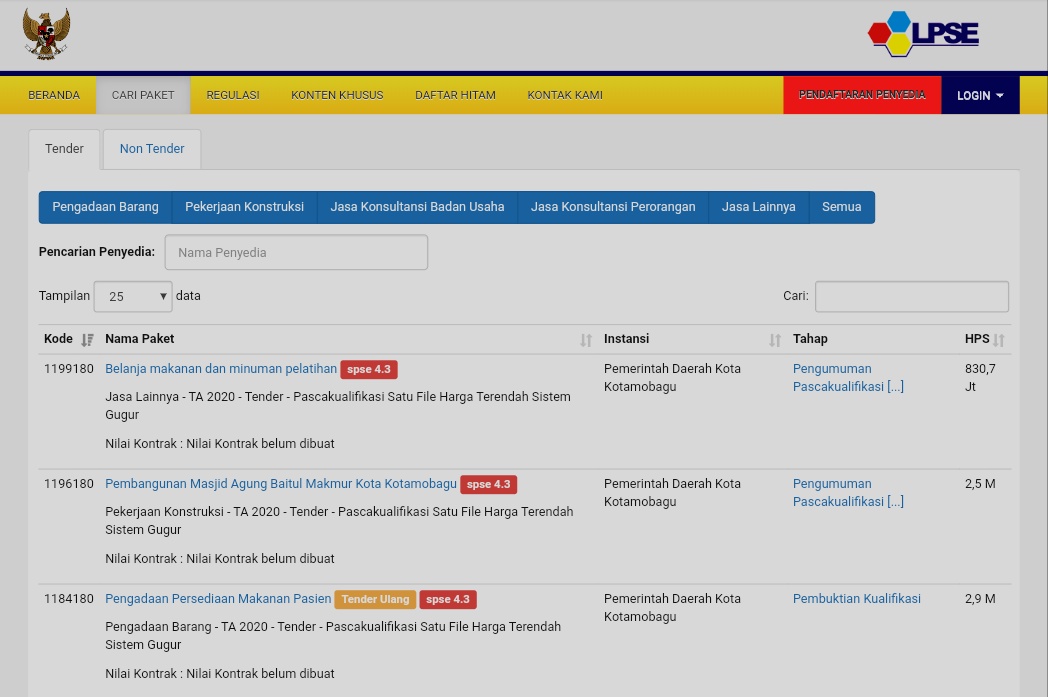Switch to the Non Tender tab
This screenshot has width=1048, height=697.
(x=152, y=149)
